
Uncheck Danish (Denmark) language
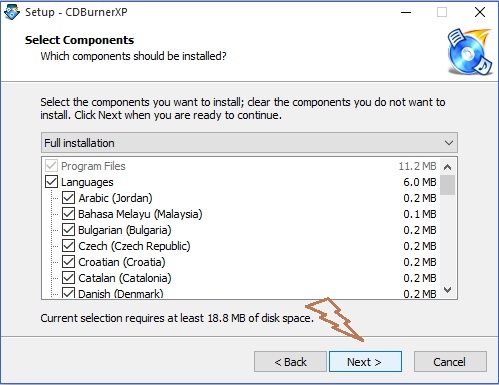68,293
